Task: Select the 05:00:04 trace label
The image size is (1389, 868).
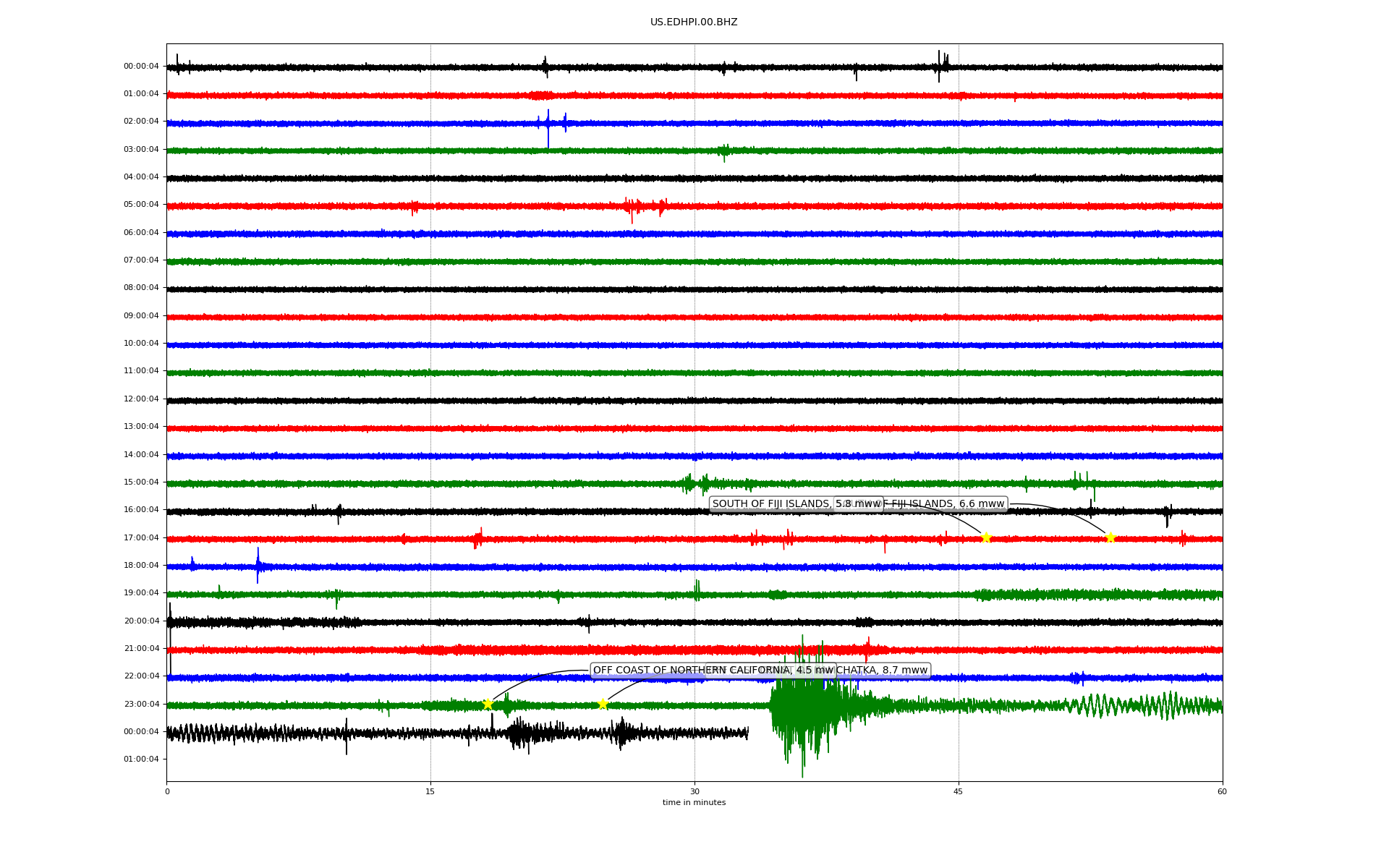Action: pos(141,205)
